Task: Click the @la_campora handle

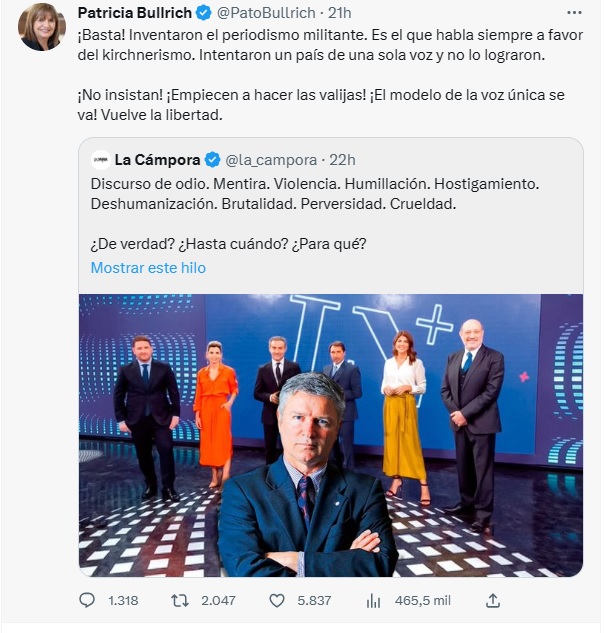Action: pos(271,159)
